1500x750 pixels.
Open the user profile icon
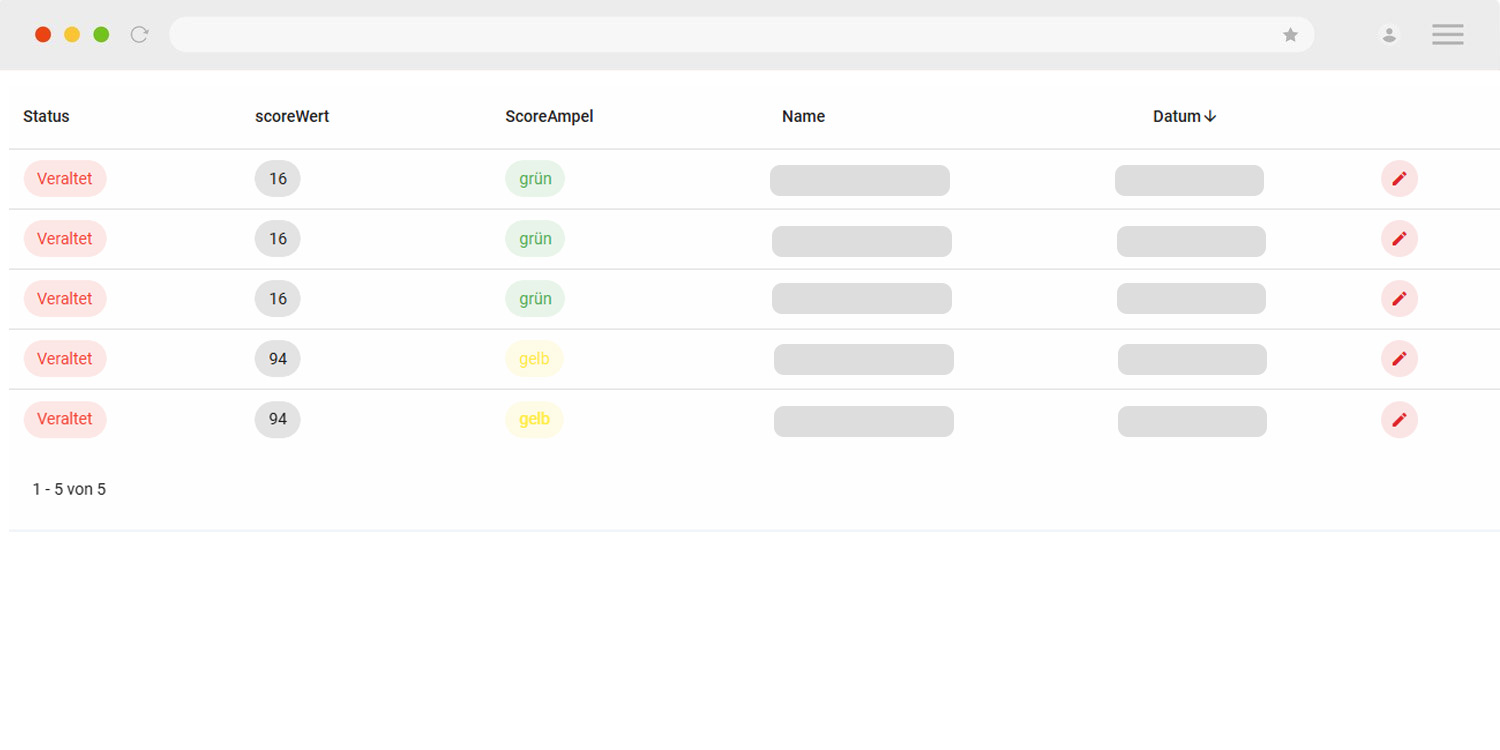point(1389,35)
